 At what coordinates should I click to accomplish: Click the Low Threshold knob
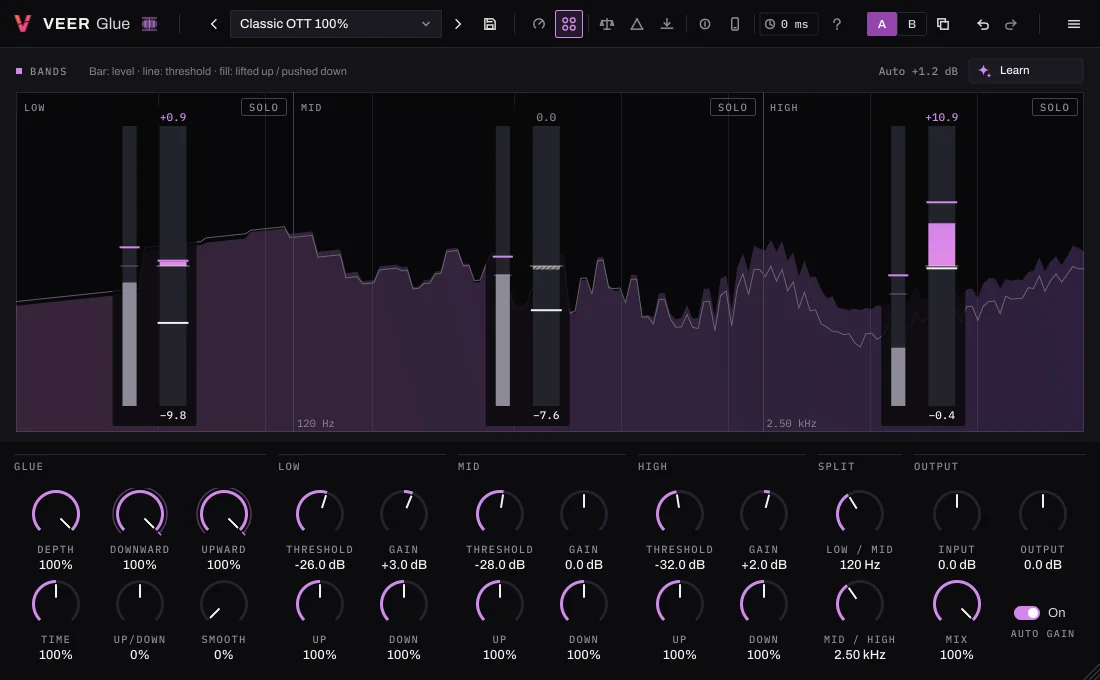pyautogui.click(x=320, y=513)
